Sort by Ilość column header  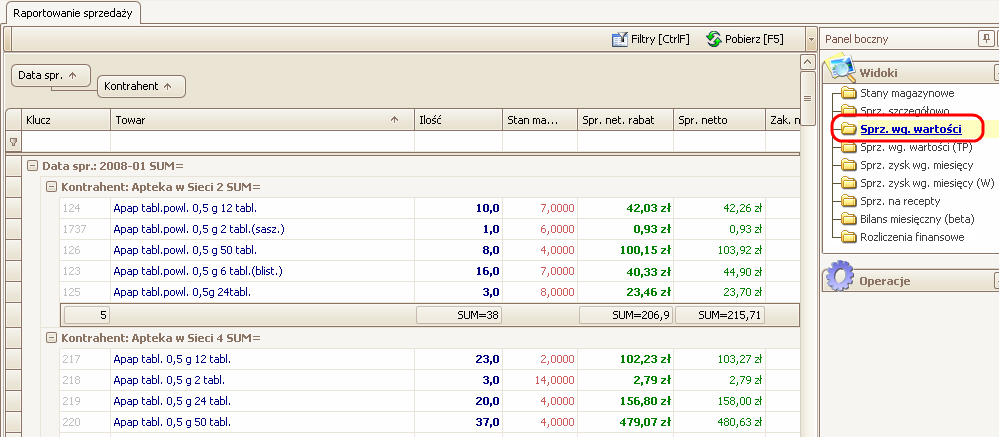(457, 120)
